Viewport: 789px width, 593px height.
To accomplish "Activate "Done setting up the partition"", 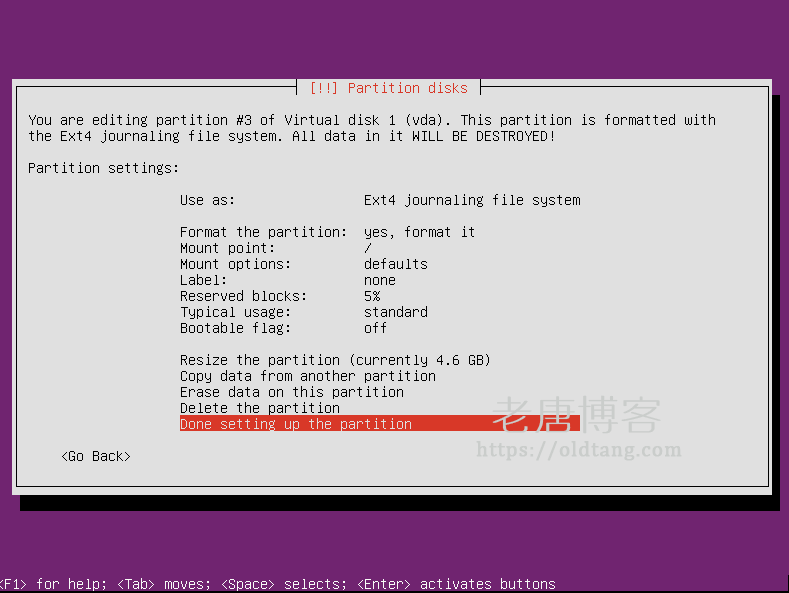I will [295, 424].
